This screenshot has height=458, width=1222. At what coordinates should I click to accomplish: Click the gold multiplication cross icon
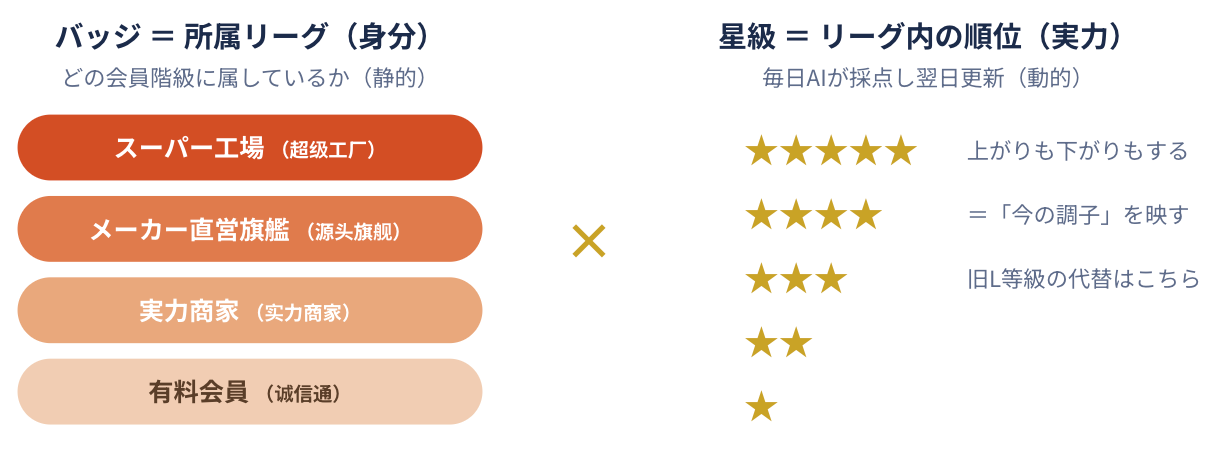pyautogui.click(x=589, y=241)
